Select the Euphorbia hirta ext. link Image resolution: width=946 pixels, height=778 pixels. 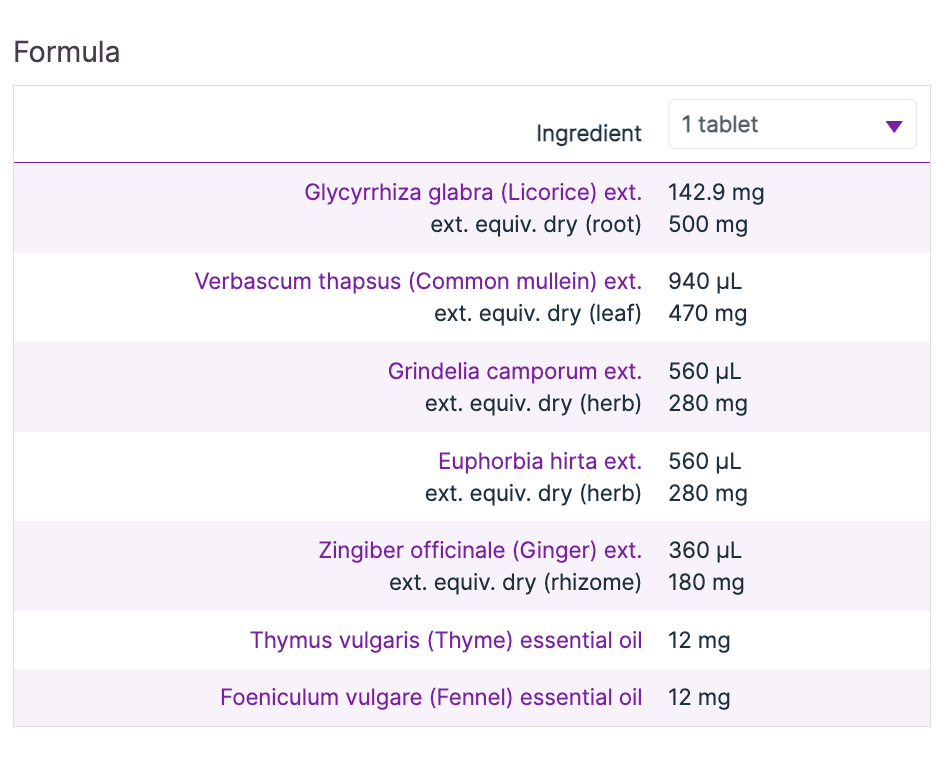click(x=539, y=461)
